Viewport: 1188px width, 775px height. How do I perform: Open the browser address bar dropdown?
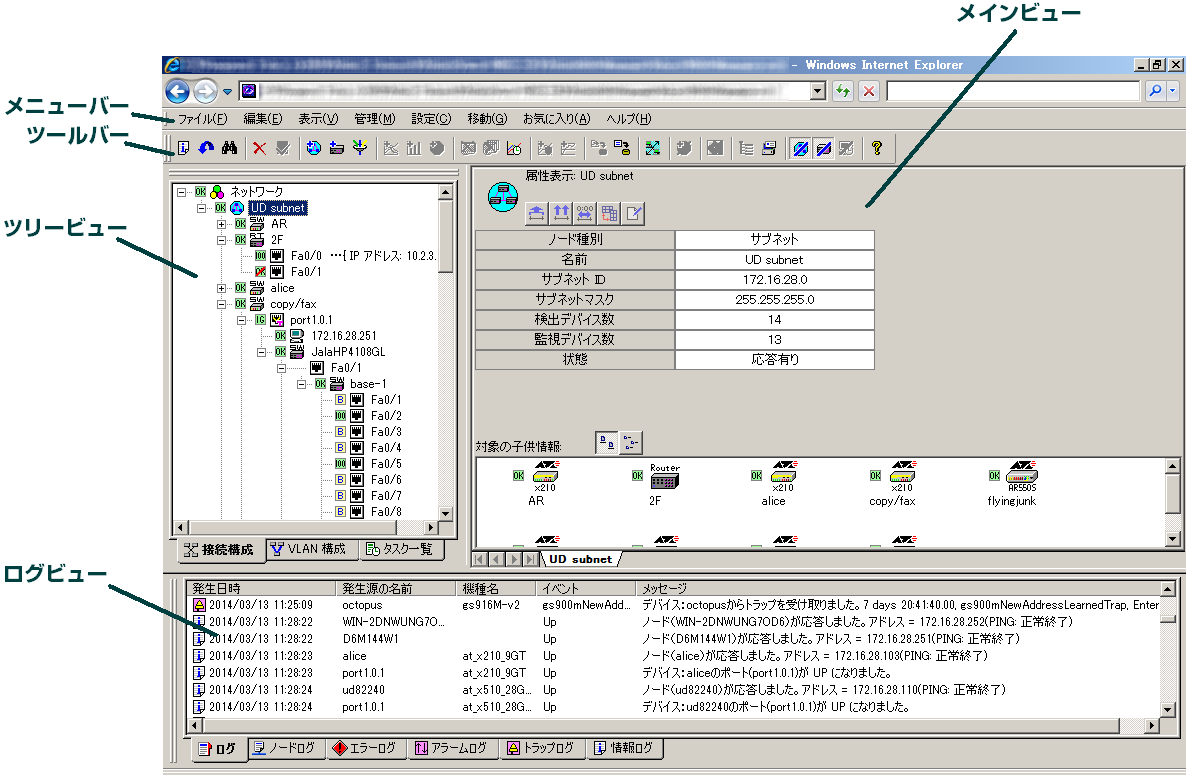[x=817, y=92]
